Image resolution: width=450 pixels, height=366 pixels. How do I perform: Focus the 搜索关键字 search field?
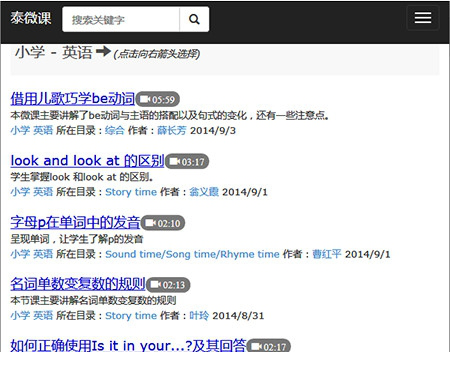pos(121,19)
